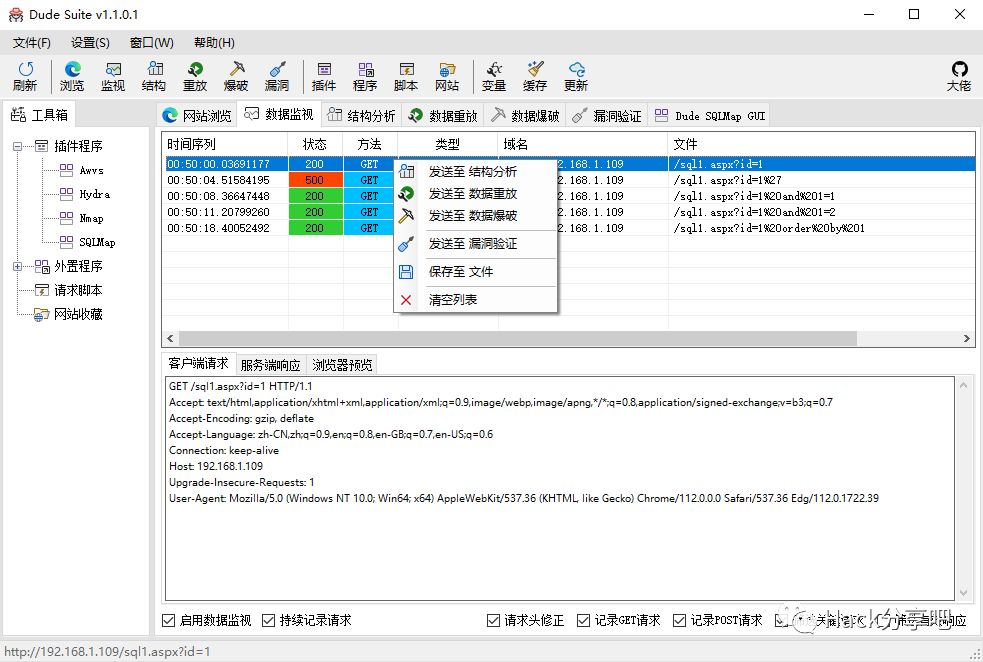The width and height of the screenshot is (983, 662).
Task: Choose 保存至 文件 in context menu
Action: tap(476, 272)
